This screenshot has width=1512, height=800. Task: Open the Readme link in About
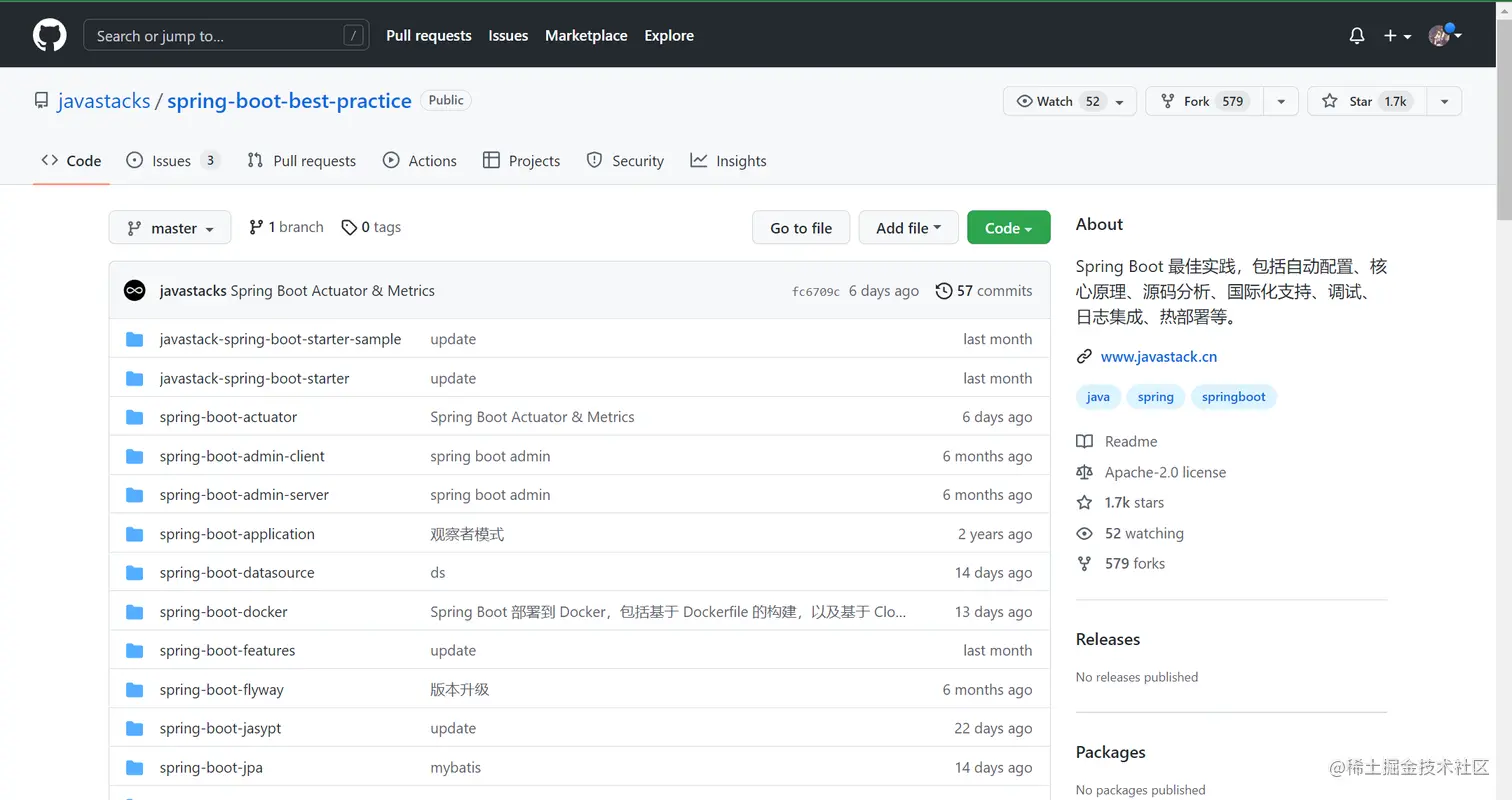point(1117,442)
